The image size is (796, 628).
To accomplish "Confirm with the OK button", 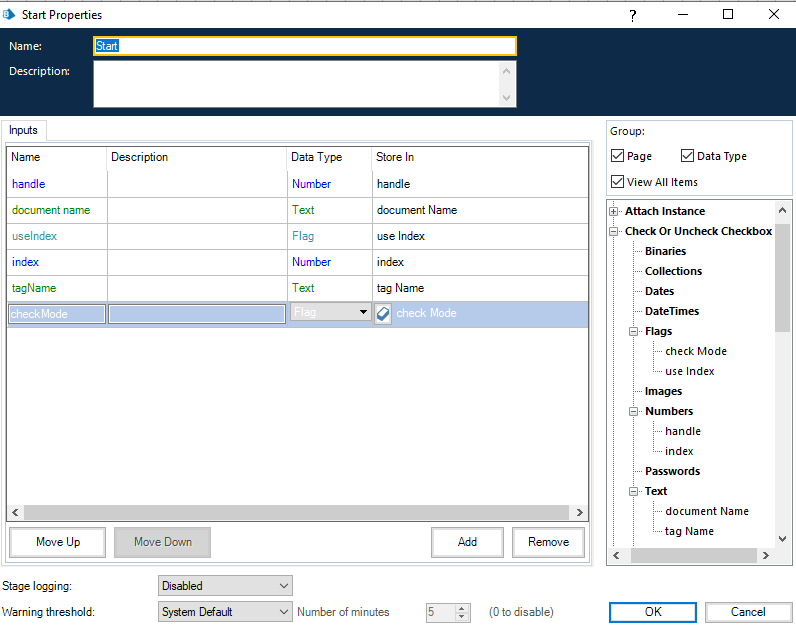I will [x=653, y=612].
